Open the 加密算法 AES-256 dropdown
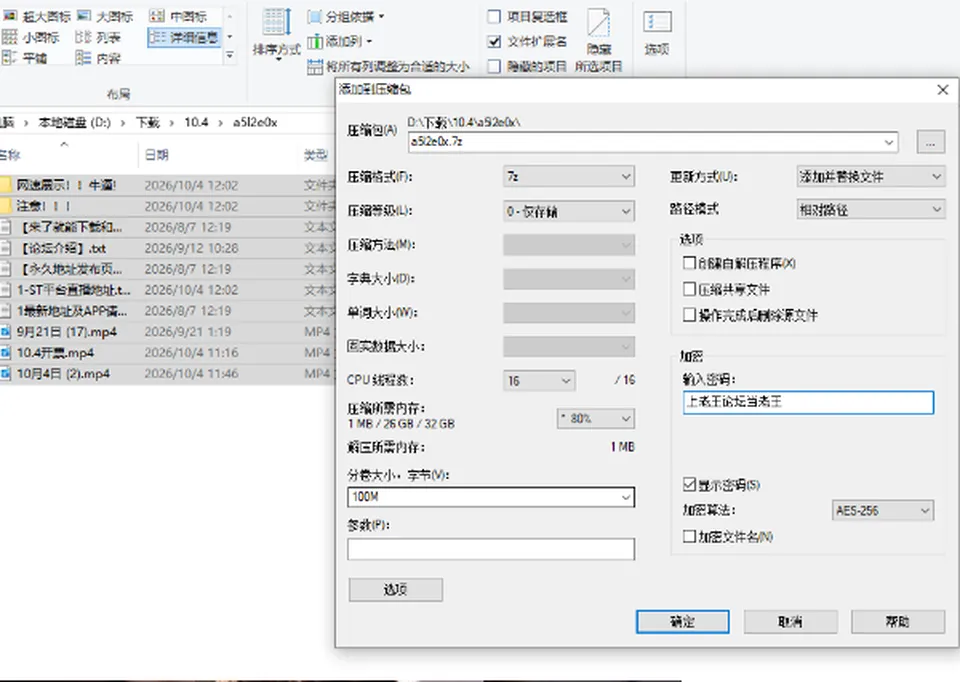Screen dimensions: 960x682 tap(883, 511)
